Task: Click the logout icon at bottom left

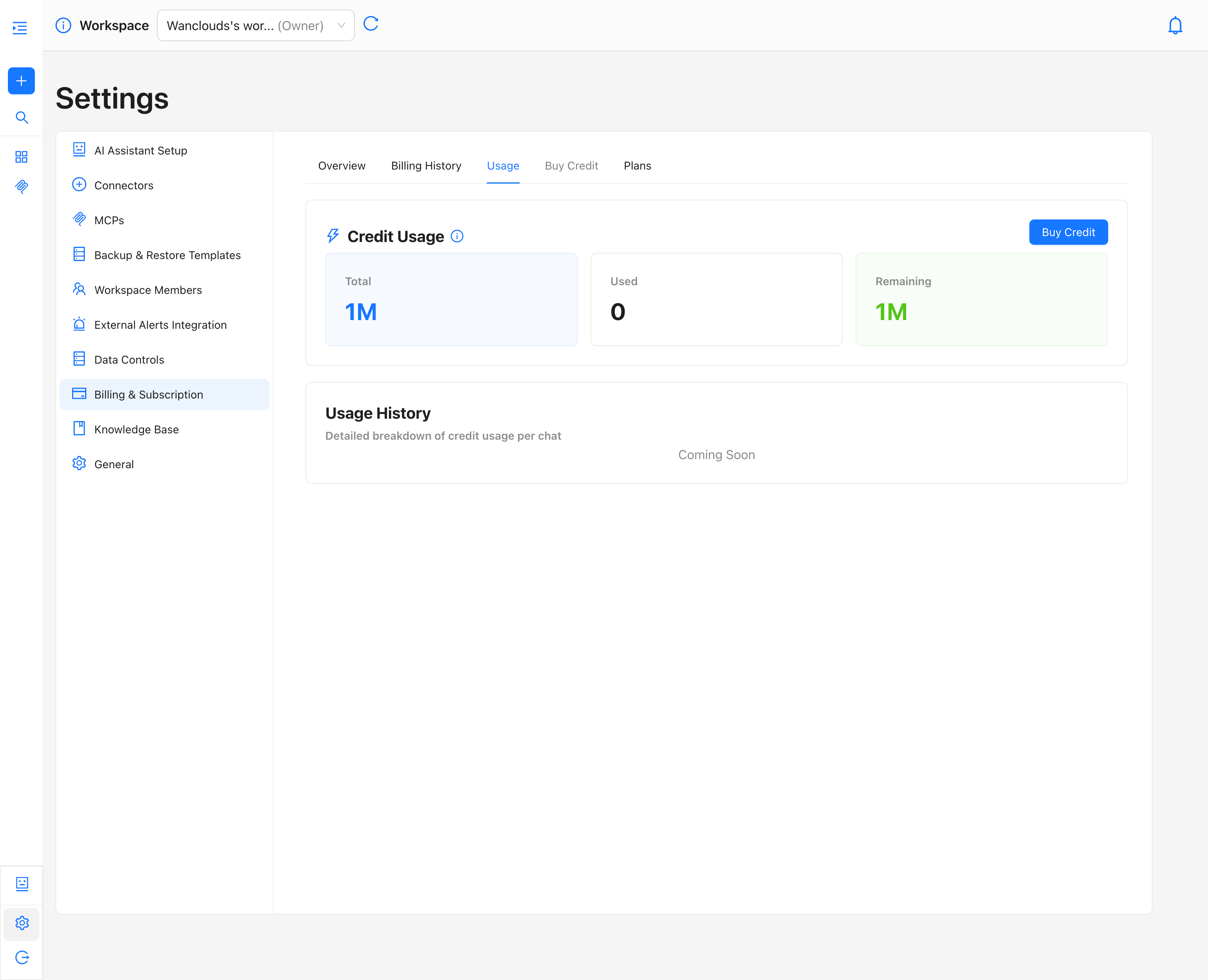Action: (x=22, y=957)
